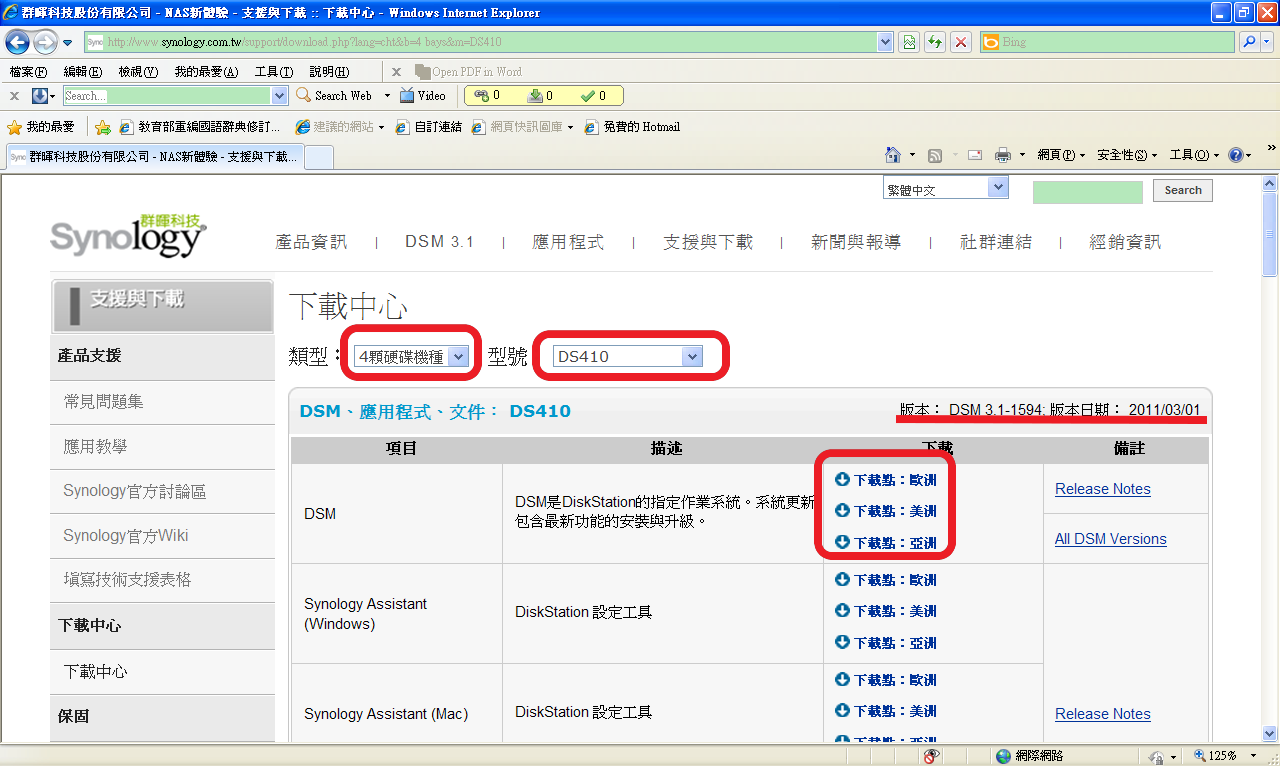Open the 我的最愛(A) menu
The image size is (1280, 766).
(205, 72)
